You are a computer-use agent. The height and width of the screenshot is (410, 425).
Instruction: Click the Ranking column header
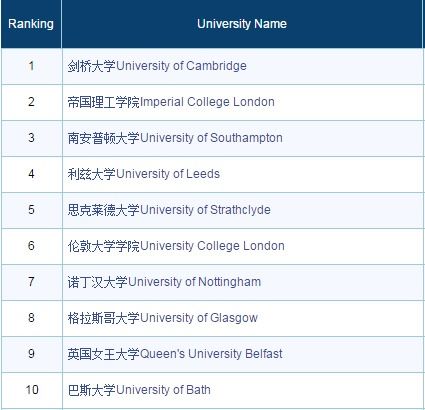(31, 24)
